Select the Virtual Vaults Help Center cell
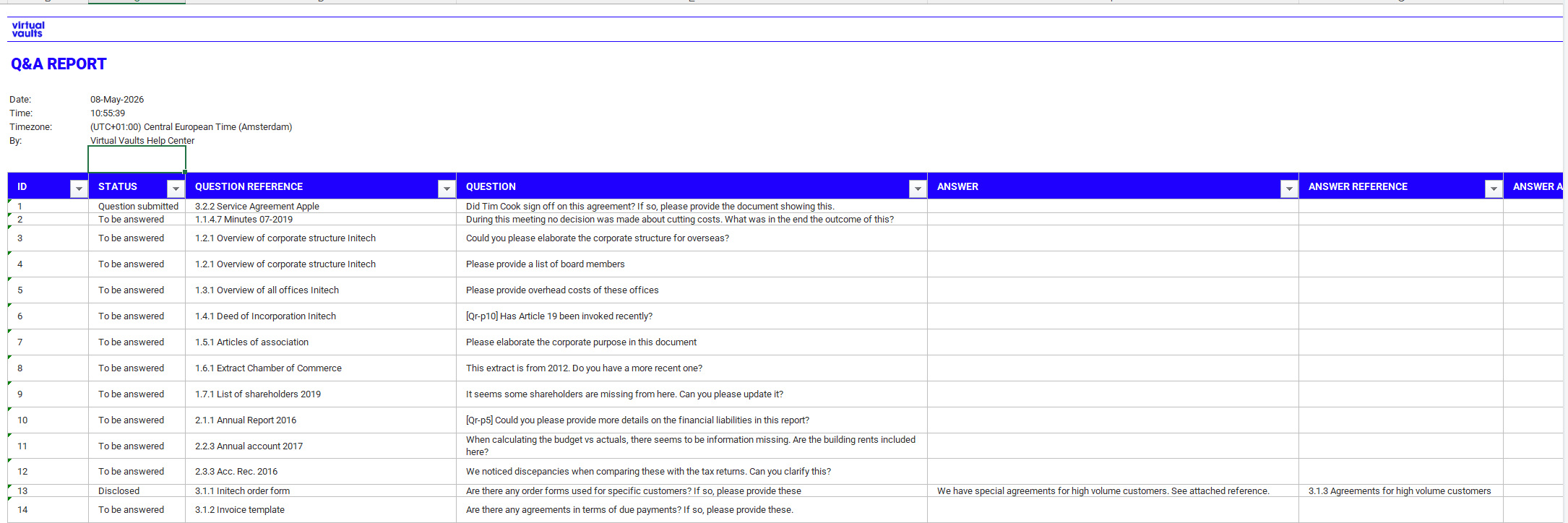This screenshot has width=1568, height=523. click(142, 141)
